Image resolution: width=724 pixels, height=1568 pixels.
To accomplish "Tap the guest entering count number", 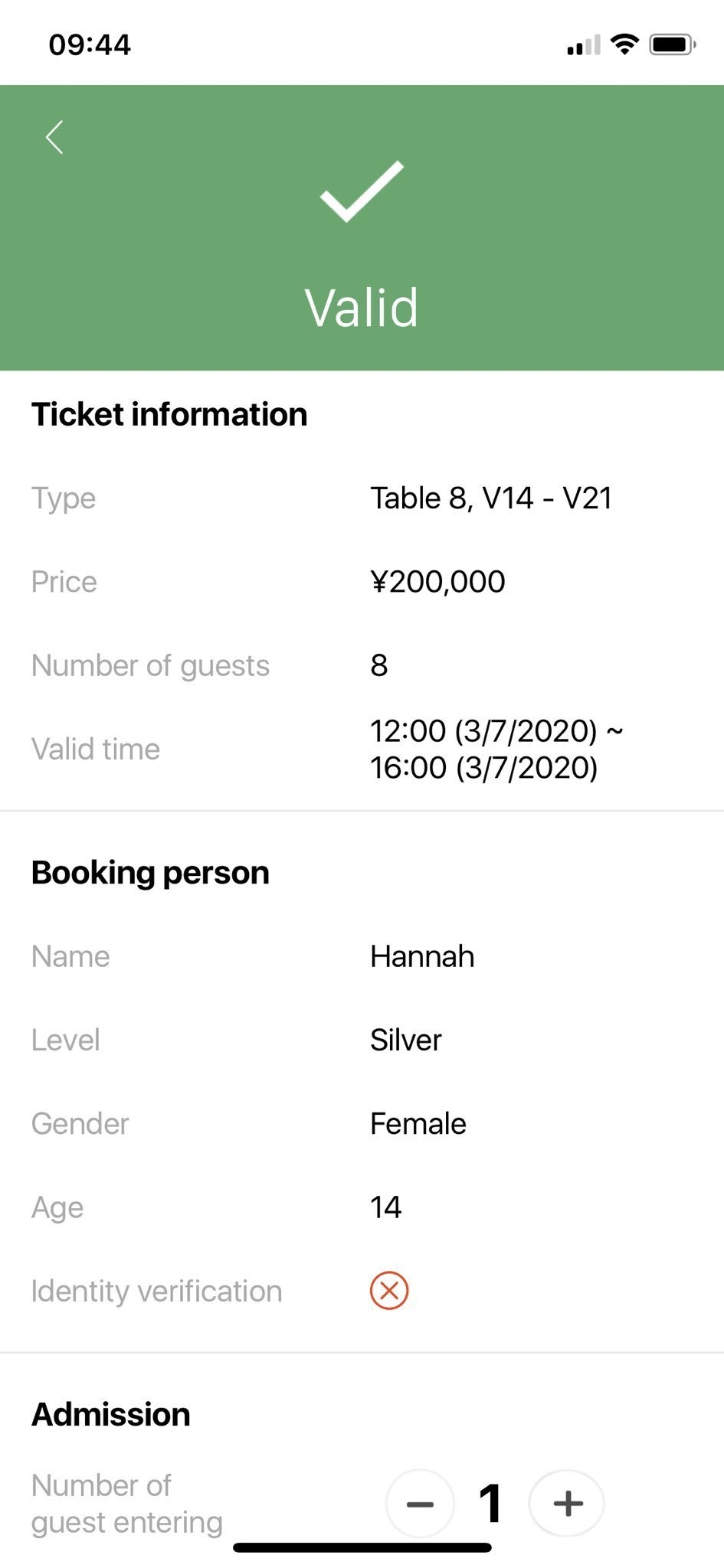I will (x=491, y=1504).
